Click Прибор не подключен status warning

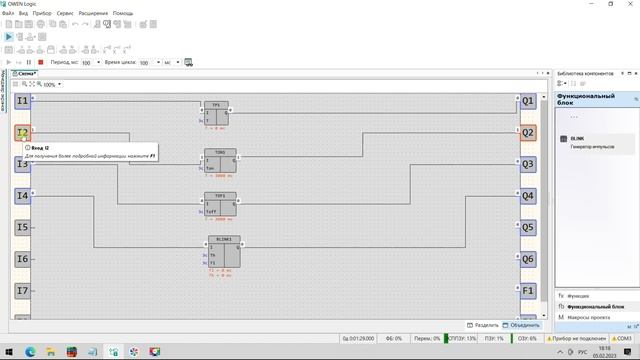576,338
